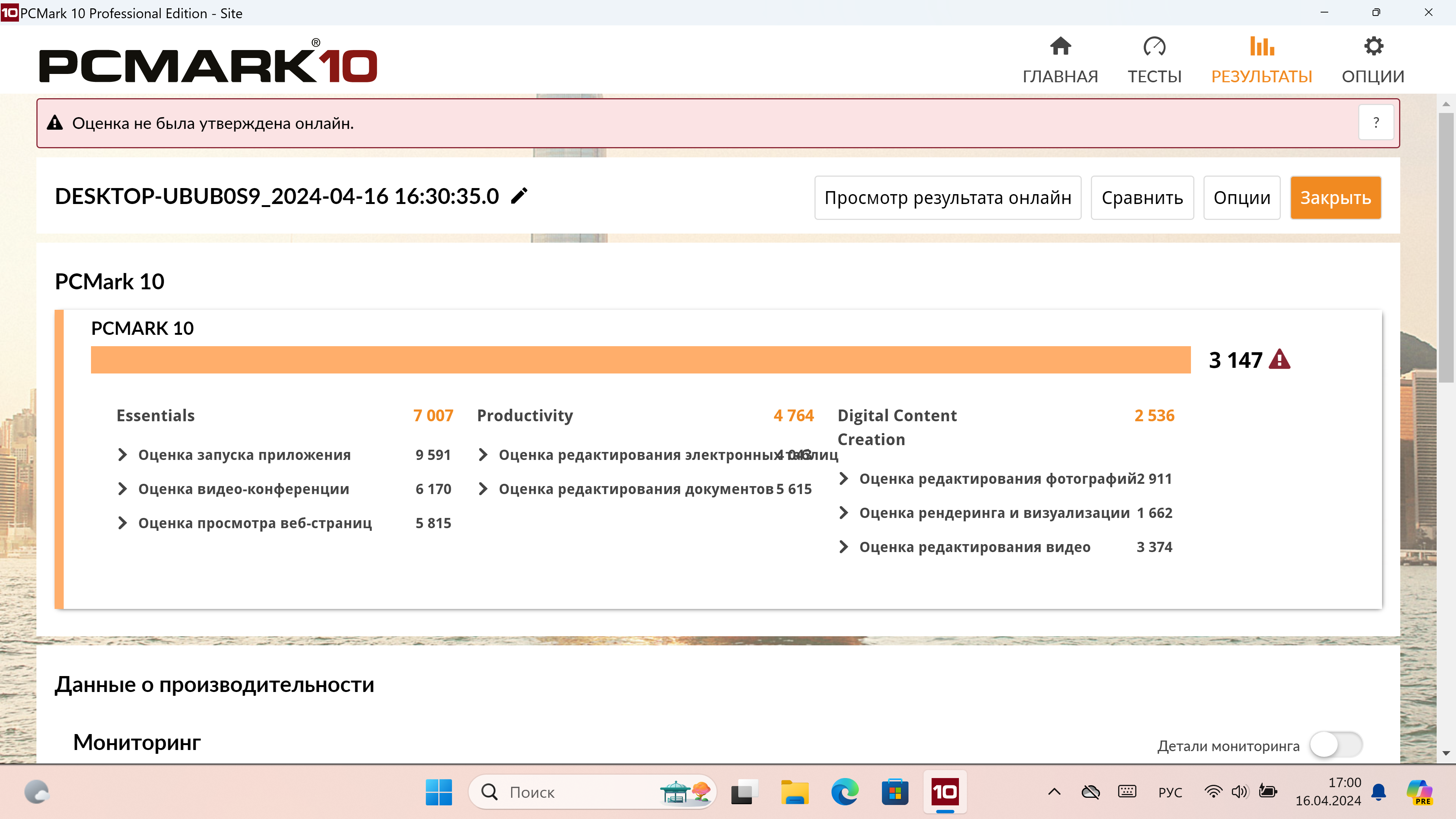Expand Оценка редактирования видео

click(x=843, y=547)
